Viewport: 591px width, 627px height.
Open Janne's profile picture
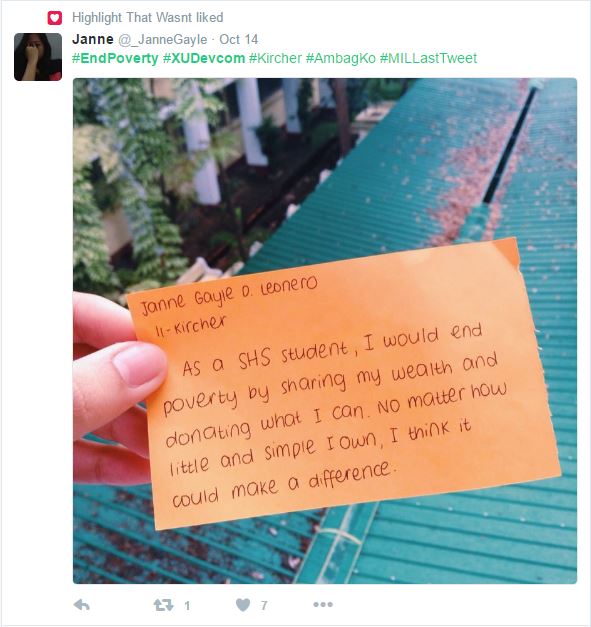(38, 57)
